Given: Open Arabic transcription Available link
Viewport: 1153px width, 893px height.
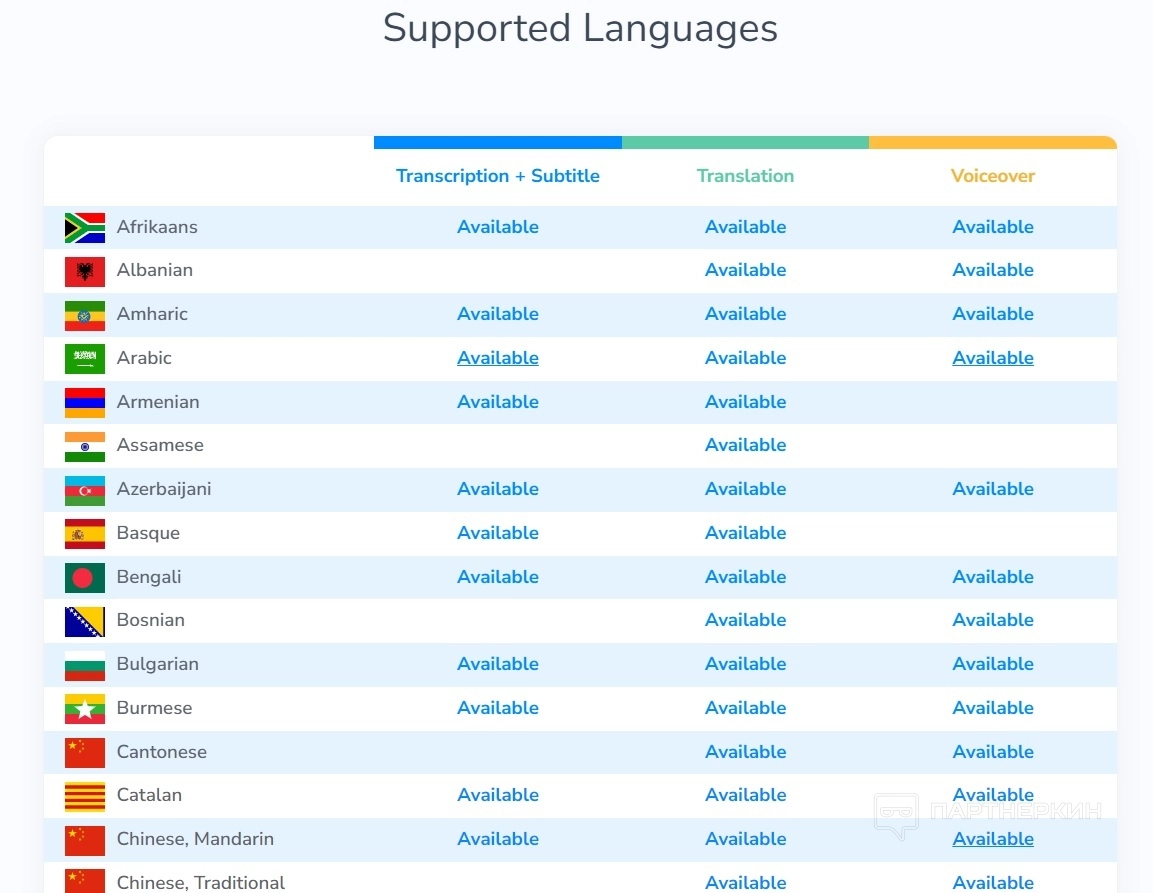Looking at the screenshot, I should coord(498,358).
